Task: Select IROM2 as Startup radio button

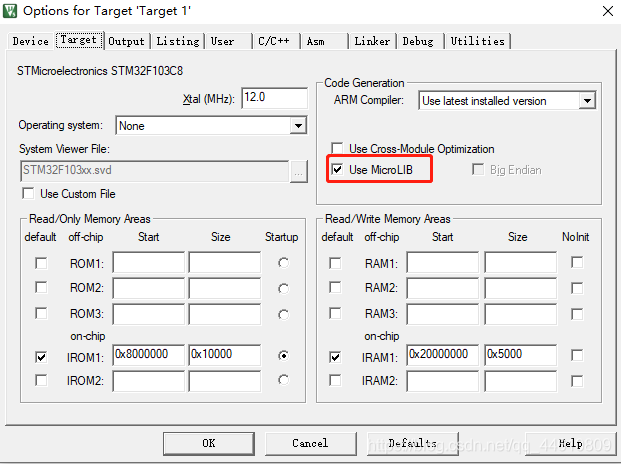Action: tap(283, 380)
